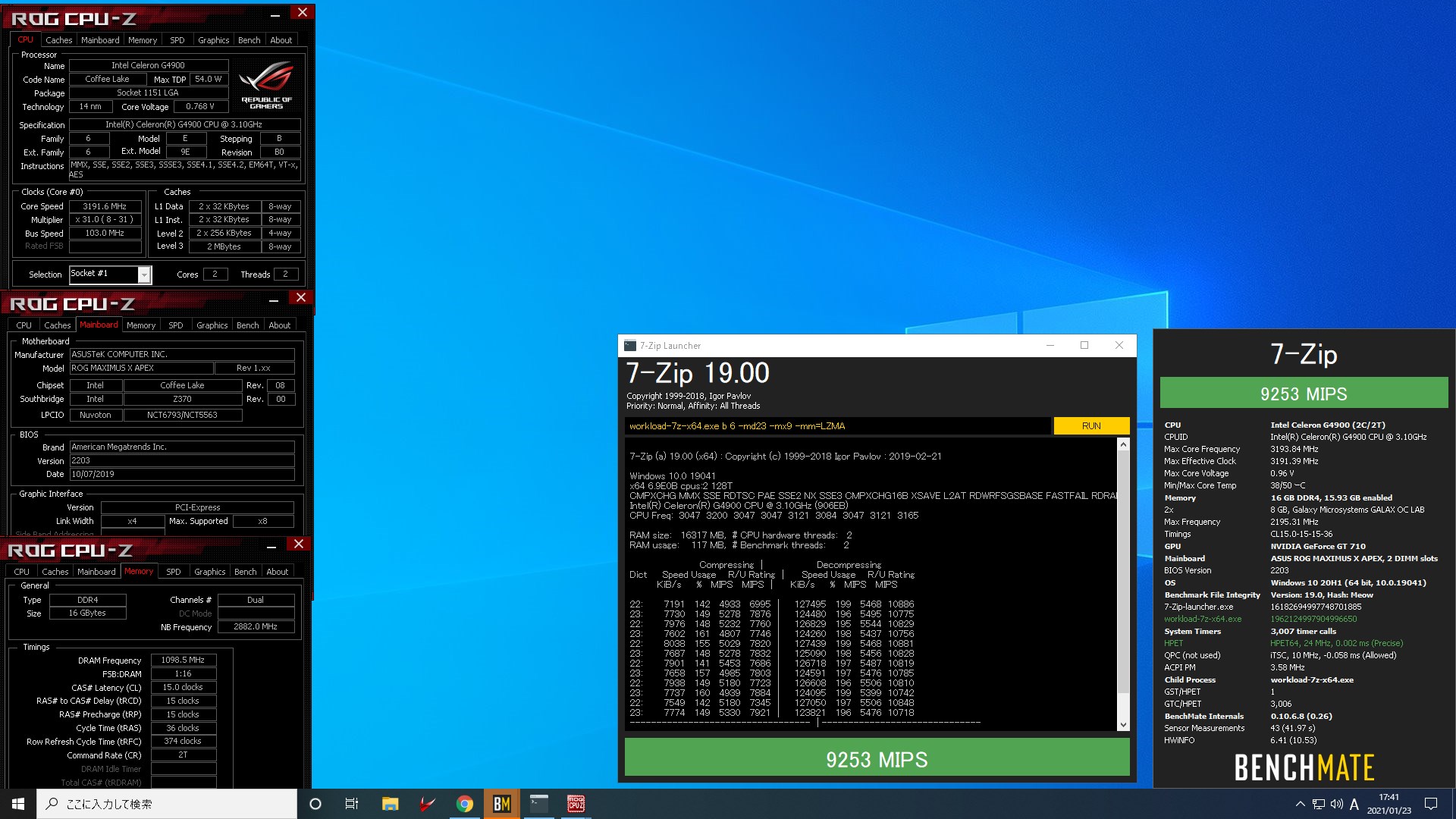The width and height of the screenshot is (1456, 819).
Task: Open the red bird icon app on taskbar
Action: [x=427, y=804]
